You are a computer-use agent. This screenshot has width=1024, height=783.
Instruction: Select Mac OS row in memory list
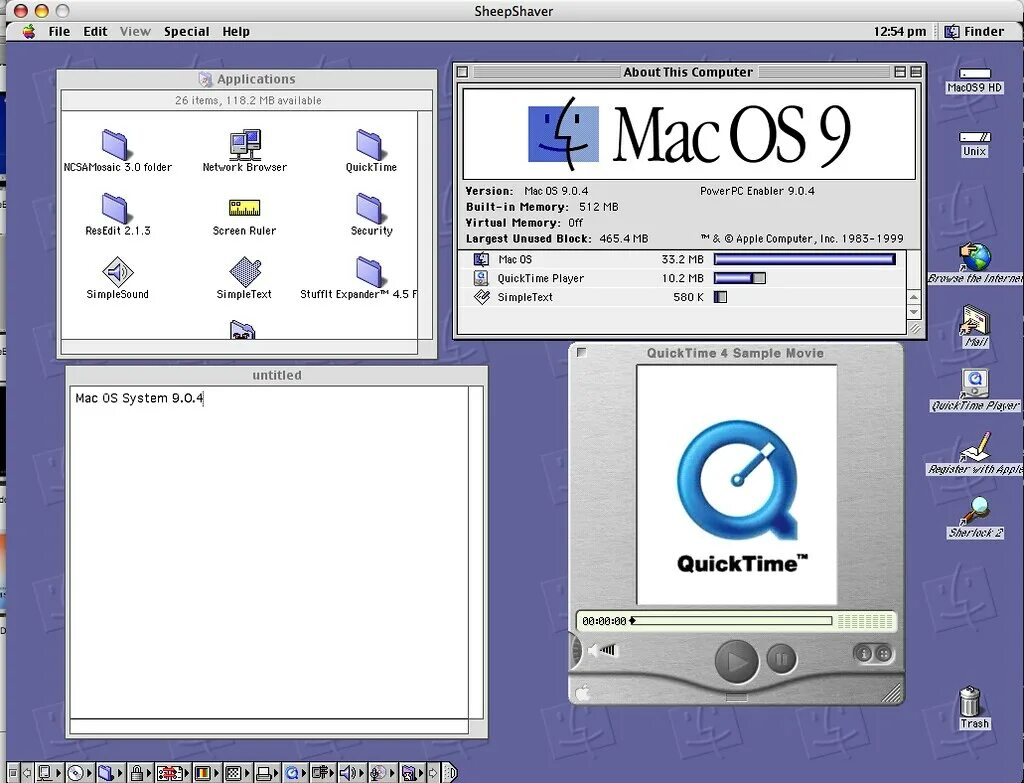[x=682, y=259]
